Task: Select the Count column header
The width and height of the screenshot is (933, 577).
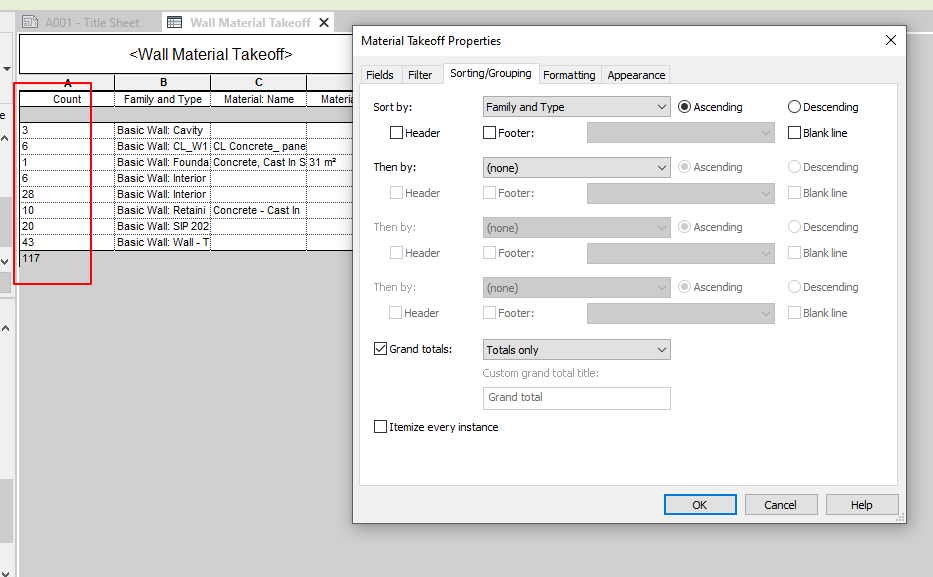Action: [67, 99]
